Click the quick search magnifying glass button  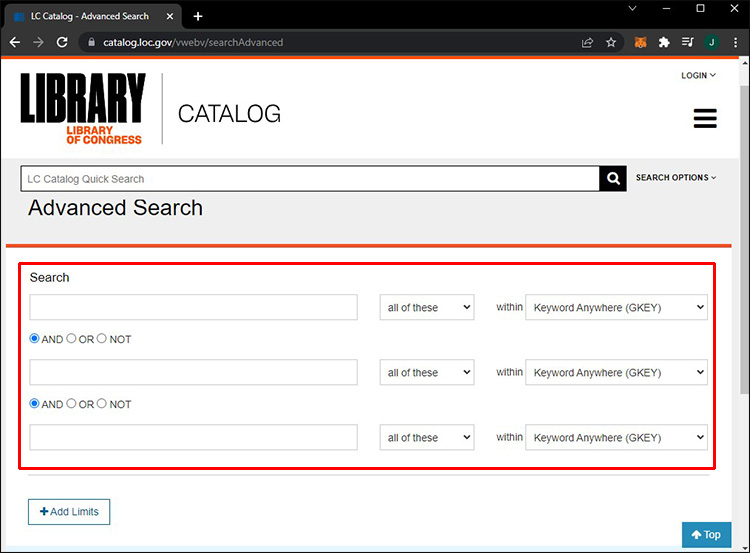tap(613, 178)
